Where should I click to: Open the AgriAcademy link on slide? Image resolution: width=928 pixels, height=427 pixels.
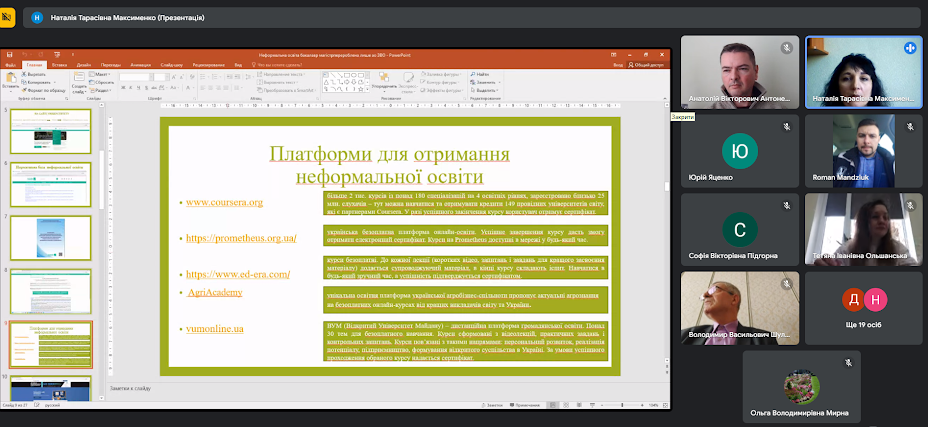point(215,293)
